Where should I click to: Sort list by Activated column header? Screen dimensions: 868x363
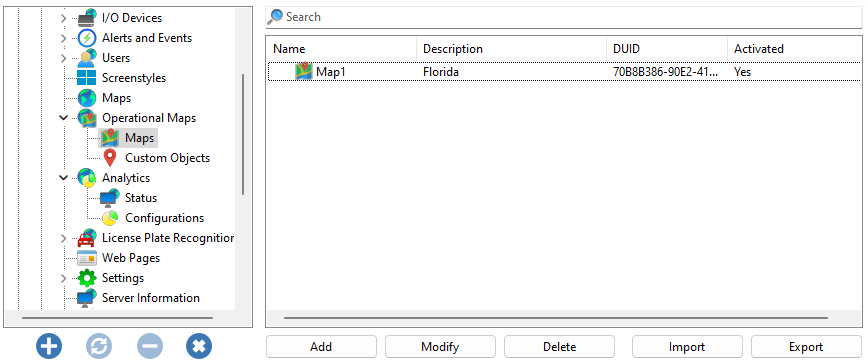click(x=795, y=49)
